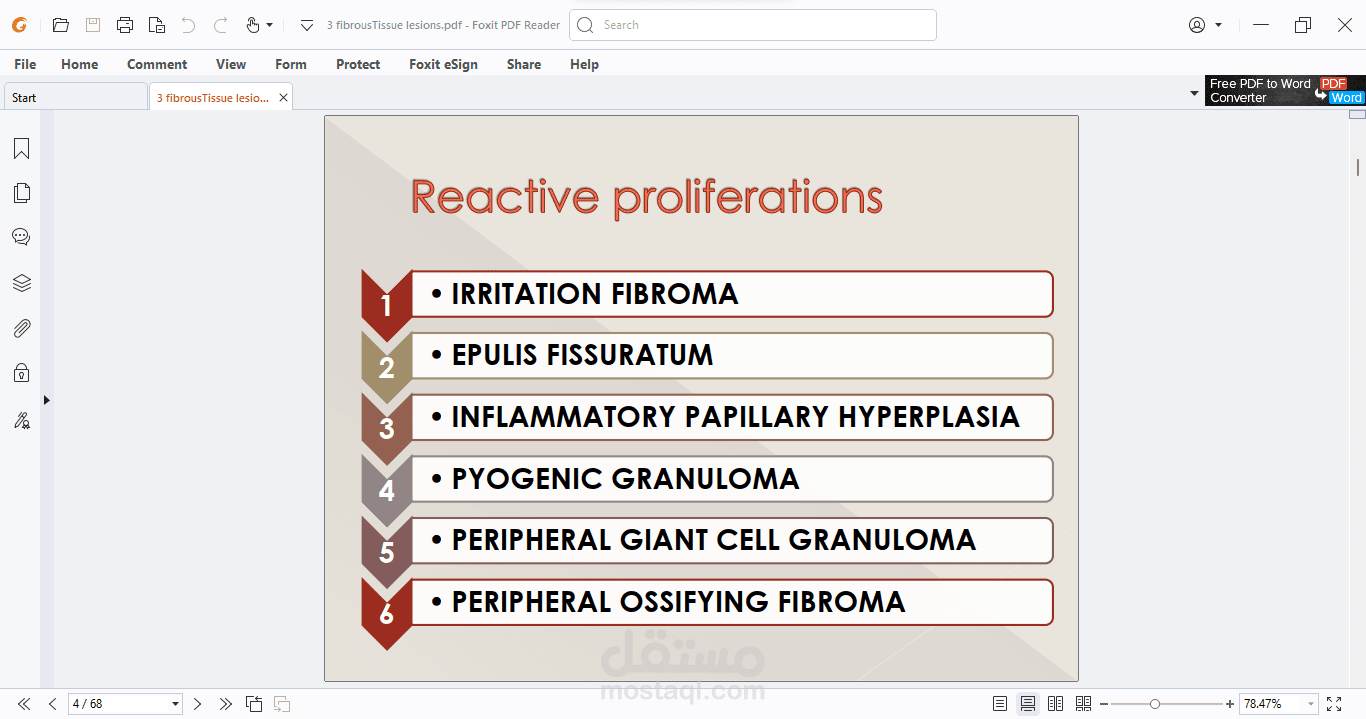Screen dimensions: 1366x719
Task: Select the Hand tool
Action: [x=252, y=25]
